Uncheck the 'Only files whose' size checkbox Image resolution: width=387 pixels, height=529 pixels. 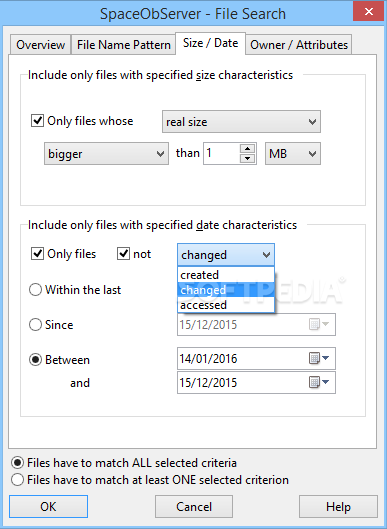click(x=37, y=121)
